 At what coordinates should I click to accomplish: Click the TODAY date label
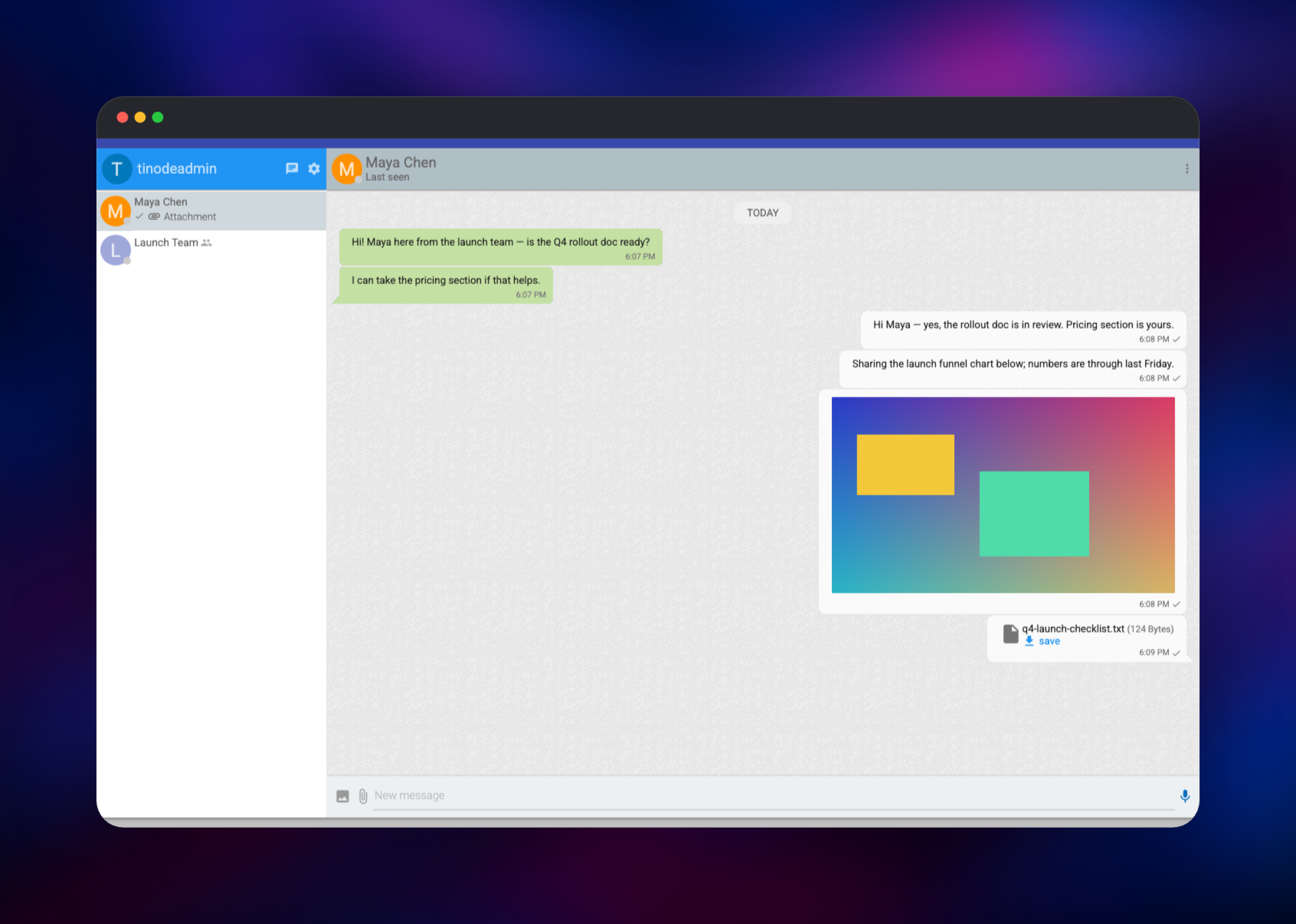(x=762, y=213)
